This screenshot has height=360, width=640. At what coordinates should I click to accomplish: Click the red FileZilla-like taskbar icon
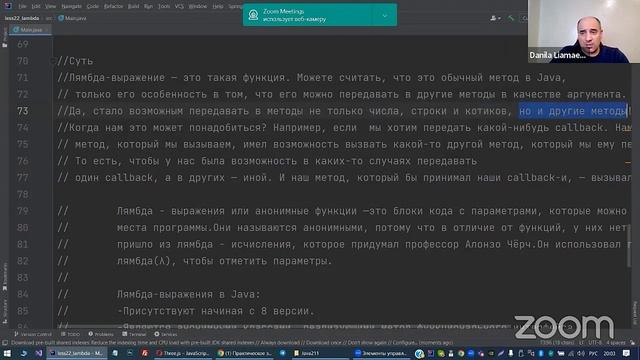pyautogui.click(x=144, y=353)
